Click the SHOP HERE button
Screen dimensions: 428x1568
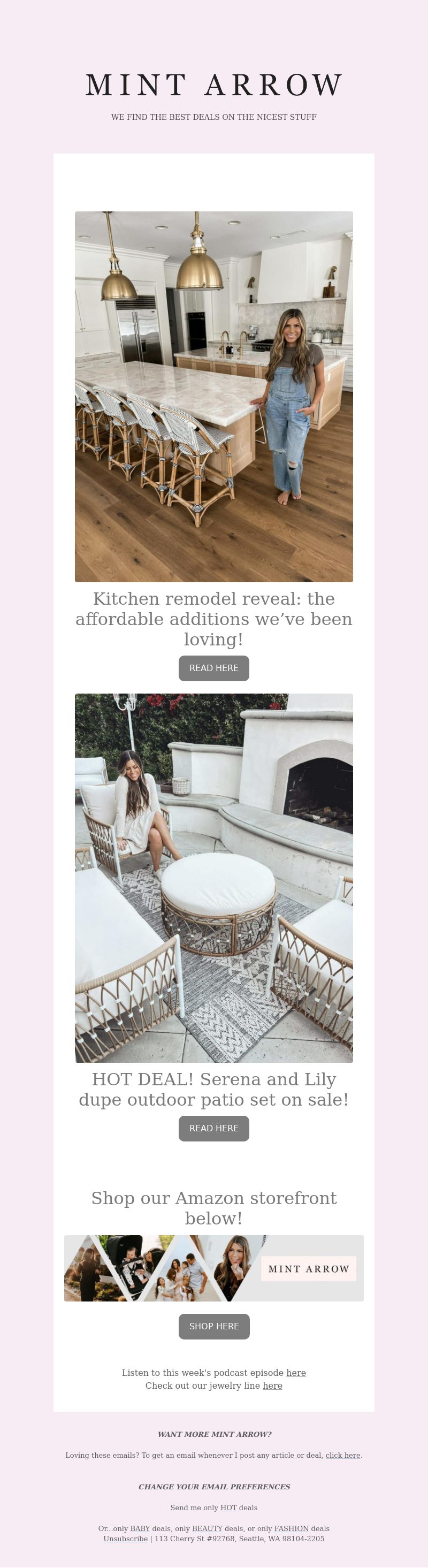(x=213, y=1326)
